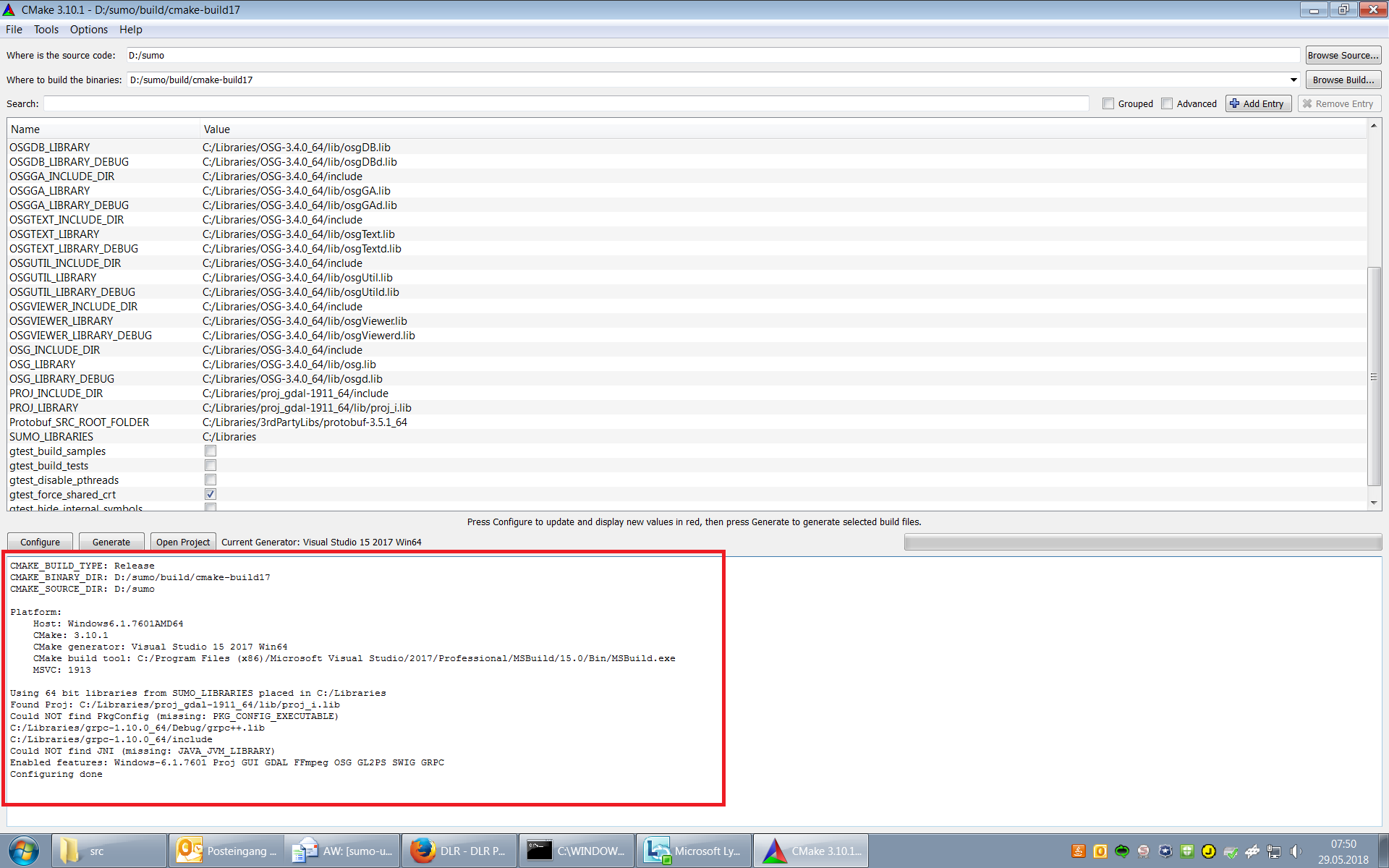Open the AW: [sumo-u... mail taskbar item
Viewport: 1389px width, 868px height.
342,851
